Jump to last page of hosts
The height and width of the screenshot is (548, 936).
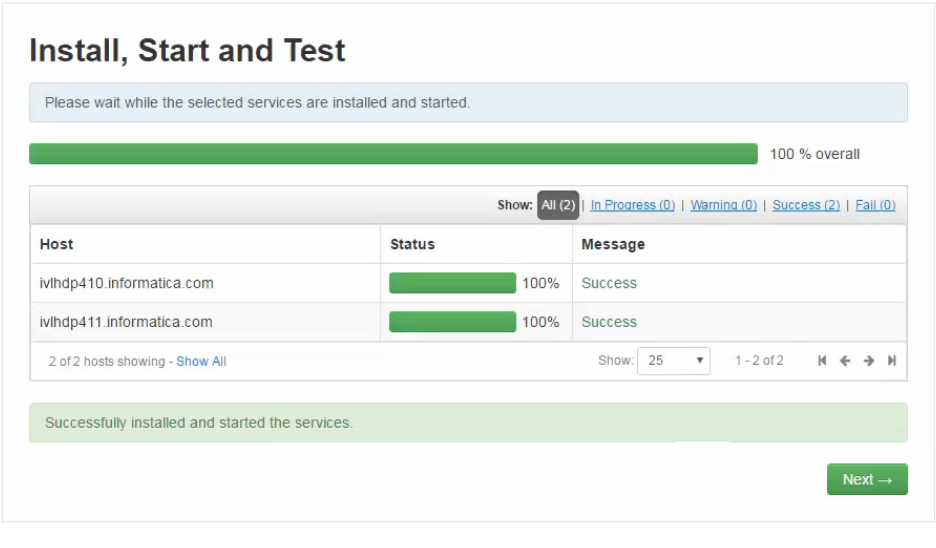click(892, 361)
